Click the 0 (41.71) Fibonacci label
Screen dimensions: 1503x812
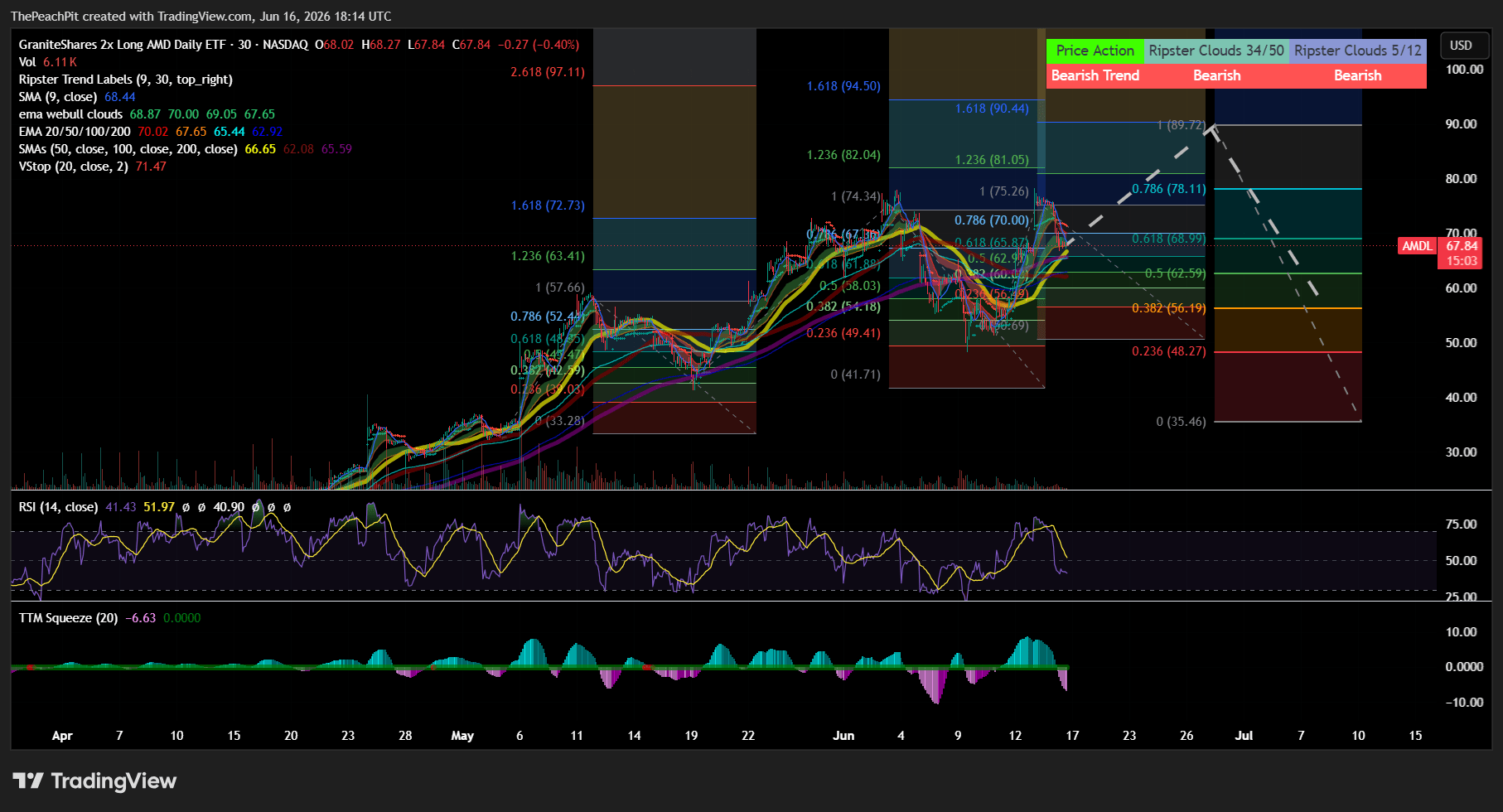pyautogui.click(x=856, y=375)
